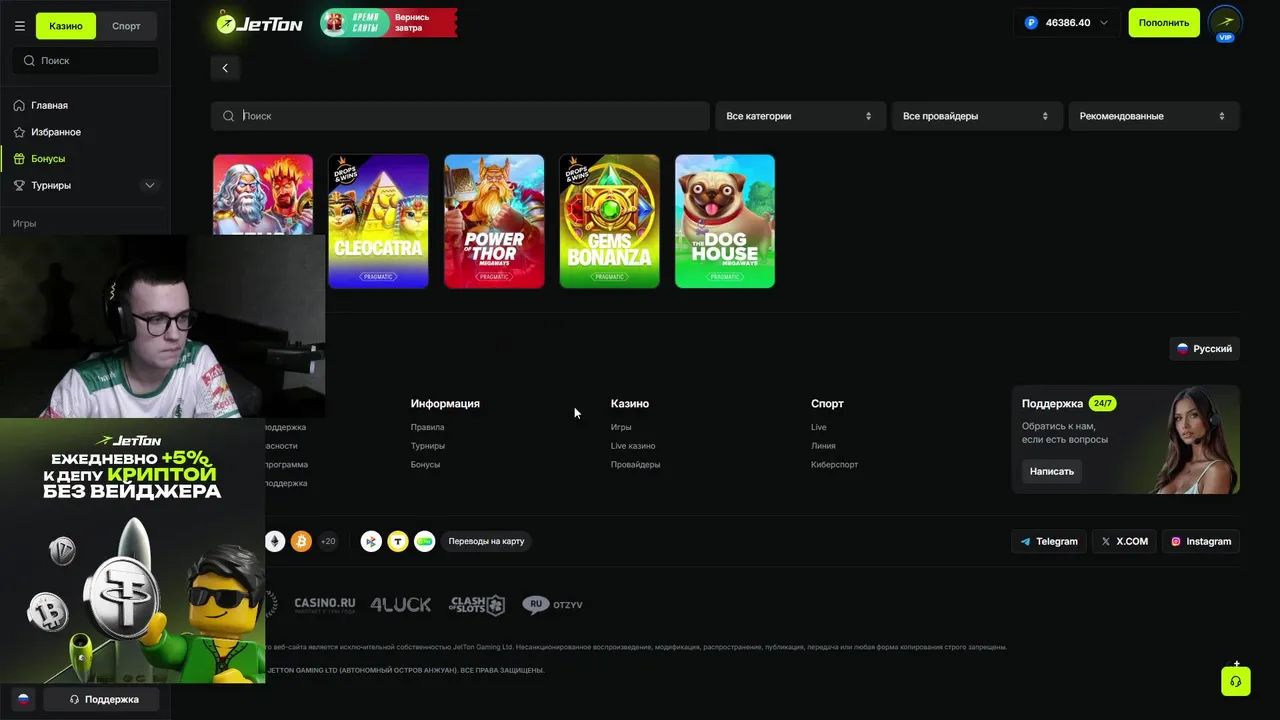Image resolution: width=1280 pixels, height=720 pixels.
Task: Click the RU Otzyv partner logo
Action: coord(552,604)
